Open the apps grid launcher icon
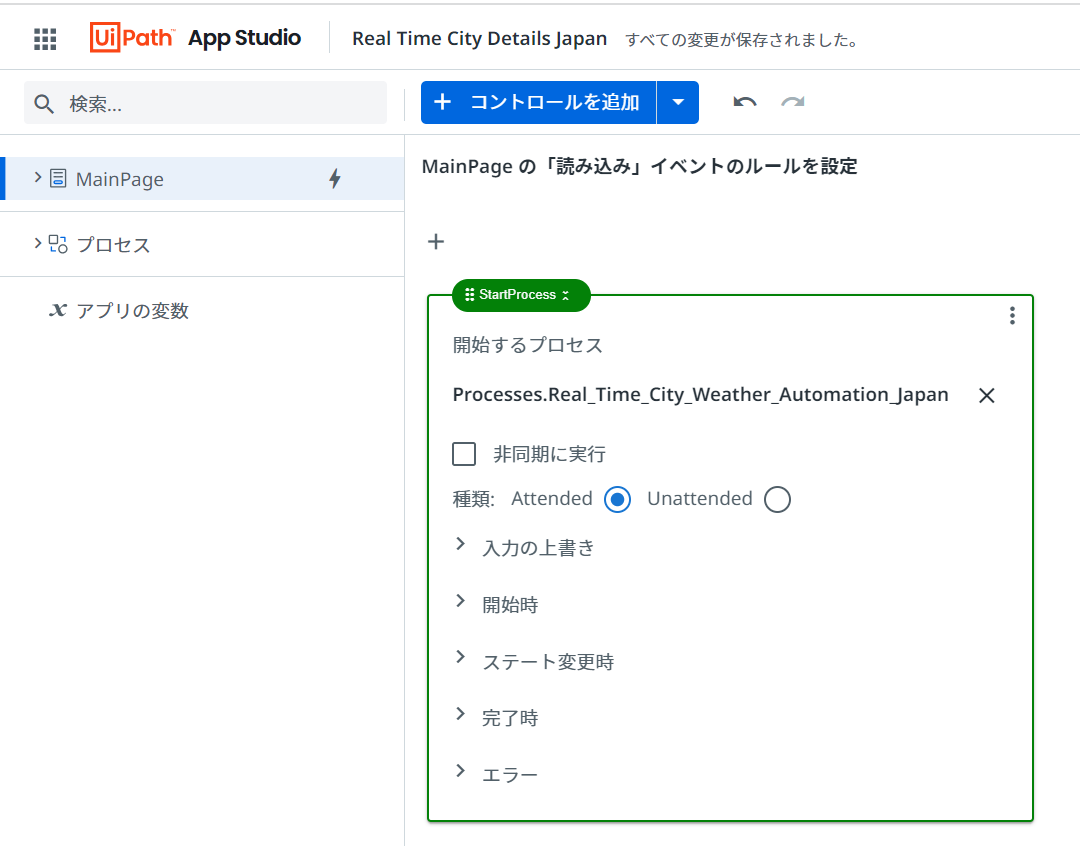 45,39
